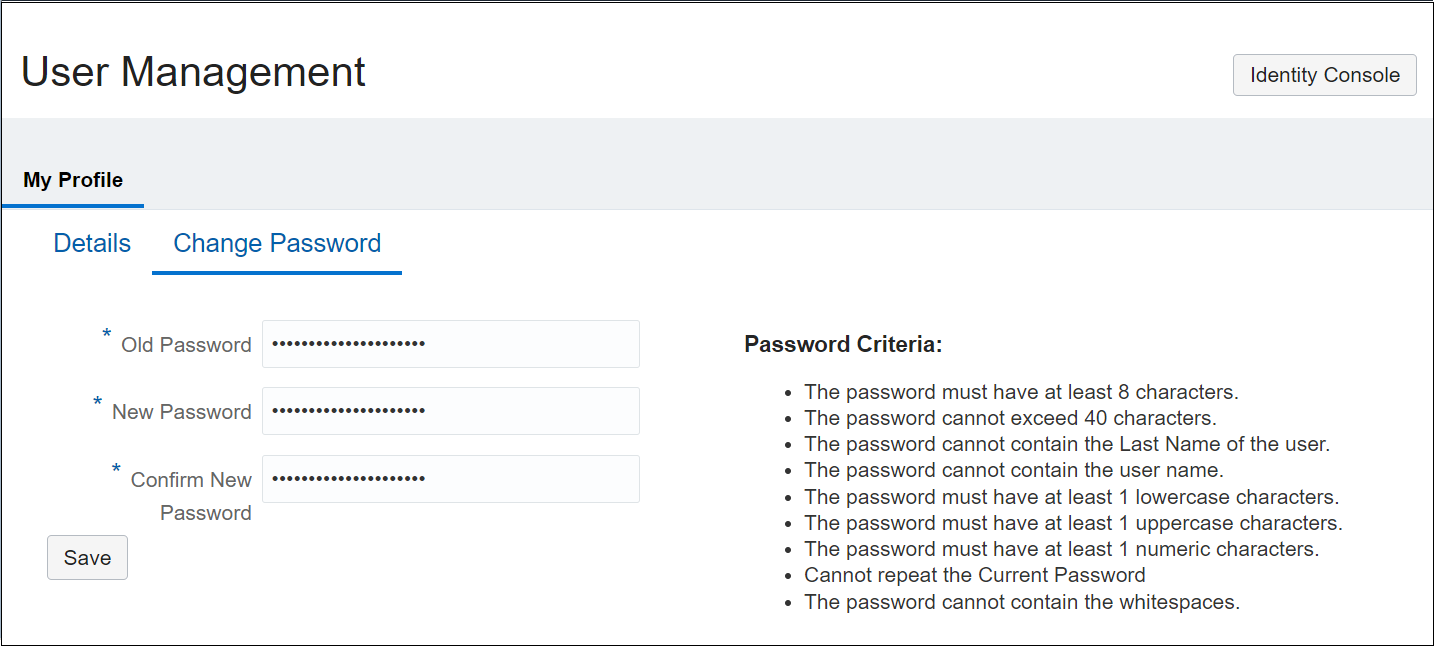
Task: Click the asterisk beside New Password
Action: click(x=96, y=403)
